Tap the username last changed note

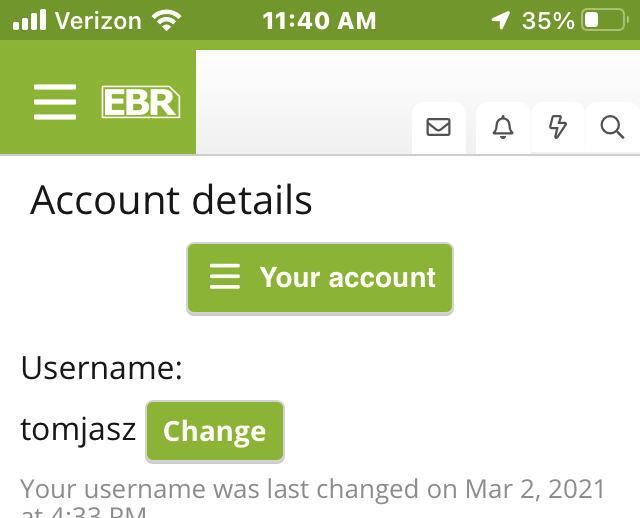coord(312,492)
